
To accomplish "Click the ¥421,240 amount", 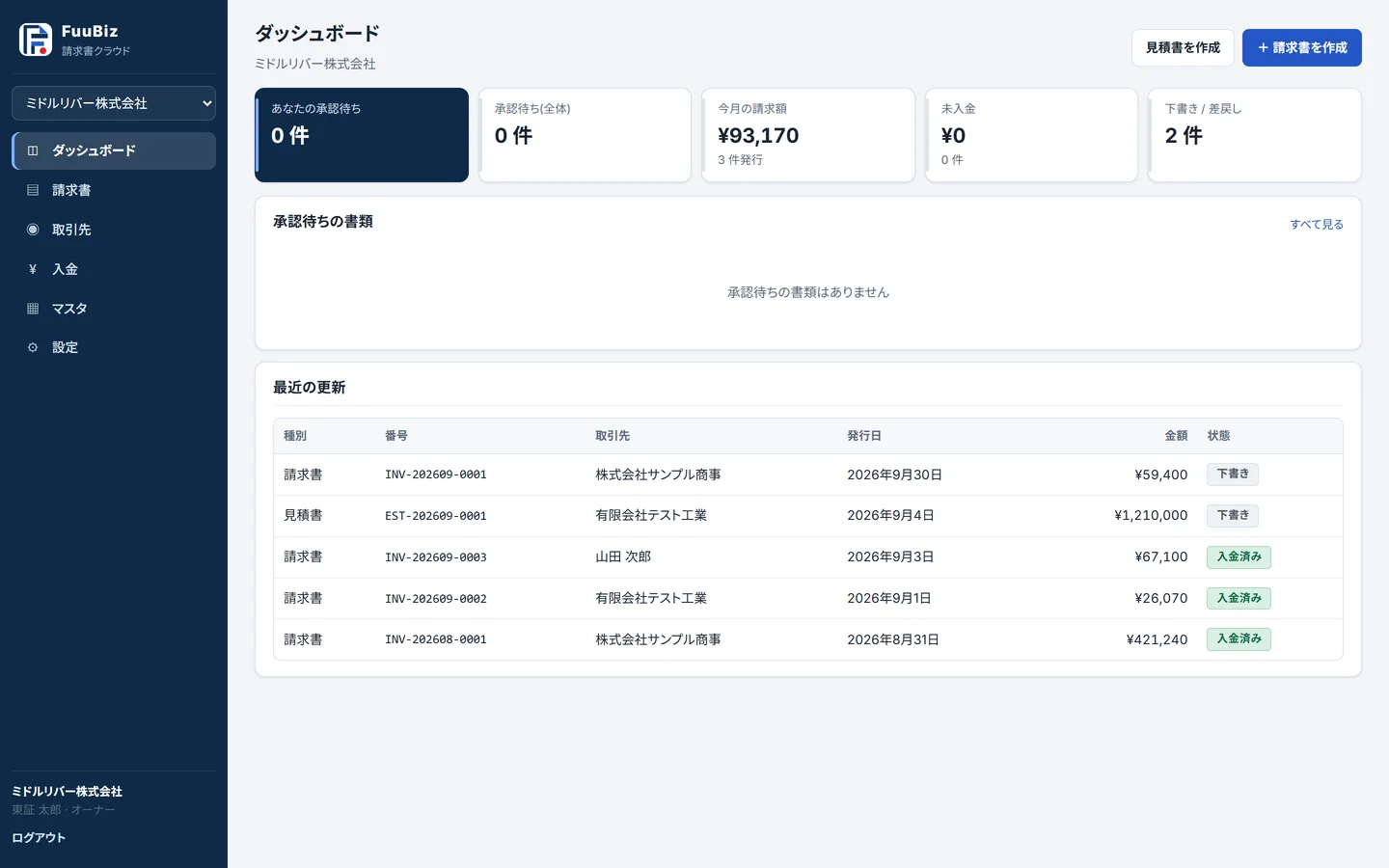I will [1157, 639].
